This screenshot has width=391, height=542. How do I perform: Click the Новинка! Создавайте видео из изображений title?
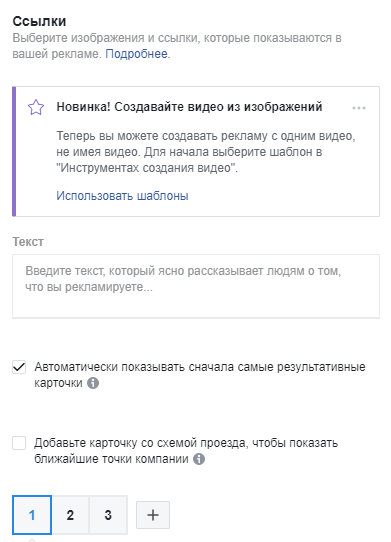pos(189,107)
